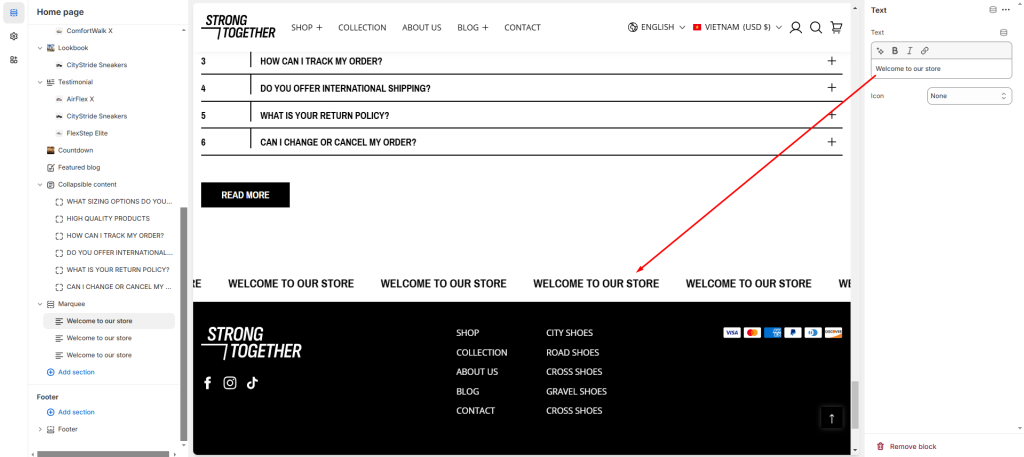Click the BLOG link in footer
Viewport: 1024px width, 457px height.
[x=468, y=392]
